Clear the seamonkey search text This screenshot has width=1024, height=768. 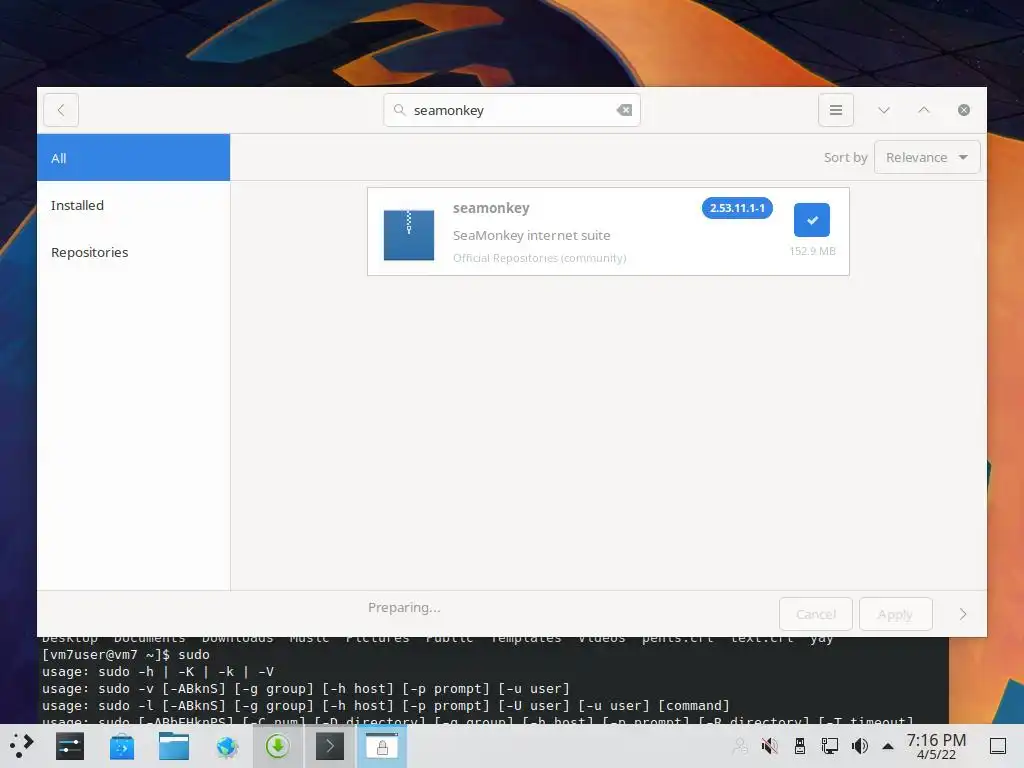(624, 110)
